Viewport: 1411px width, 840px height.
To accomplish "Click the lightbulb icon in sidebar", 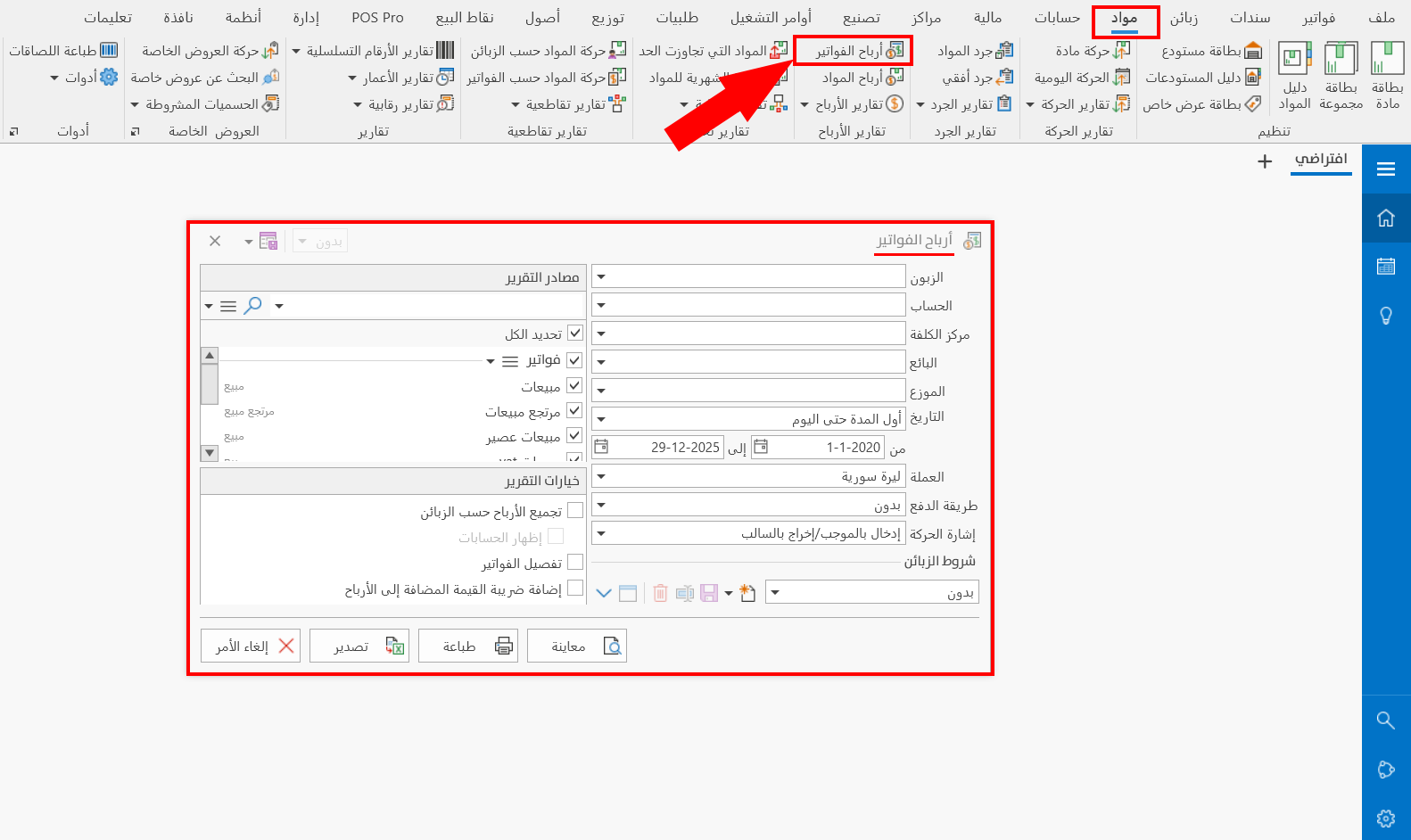I will (1386, 315).
